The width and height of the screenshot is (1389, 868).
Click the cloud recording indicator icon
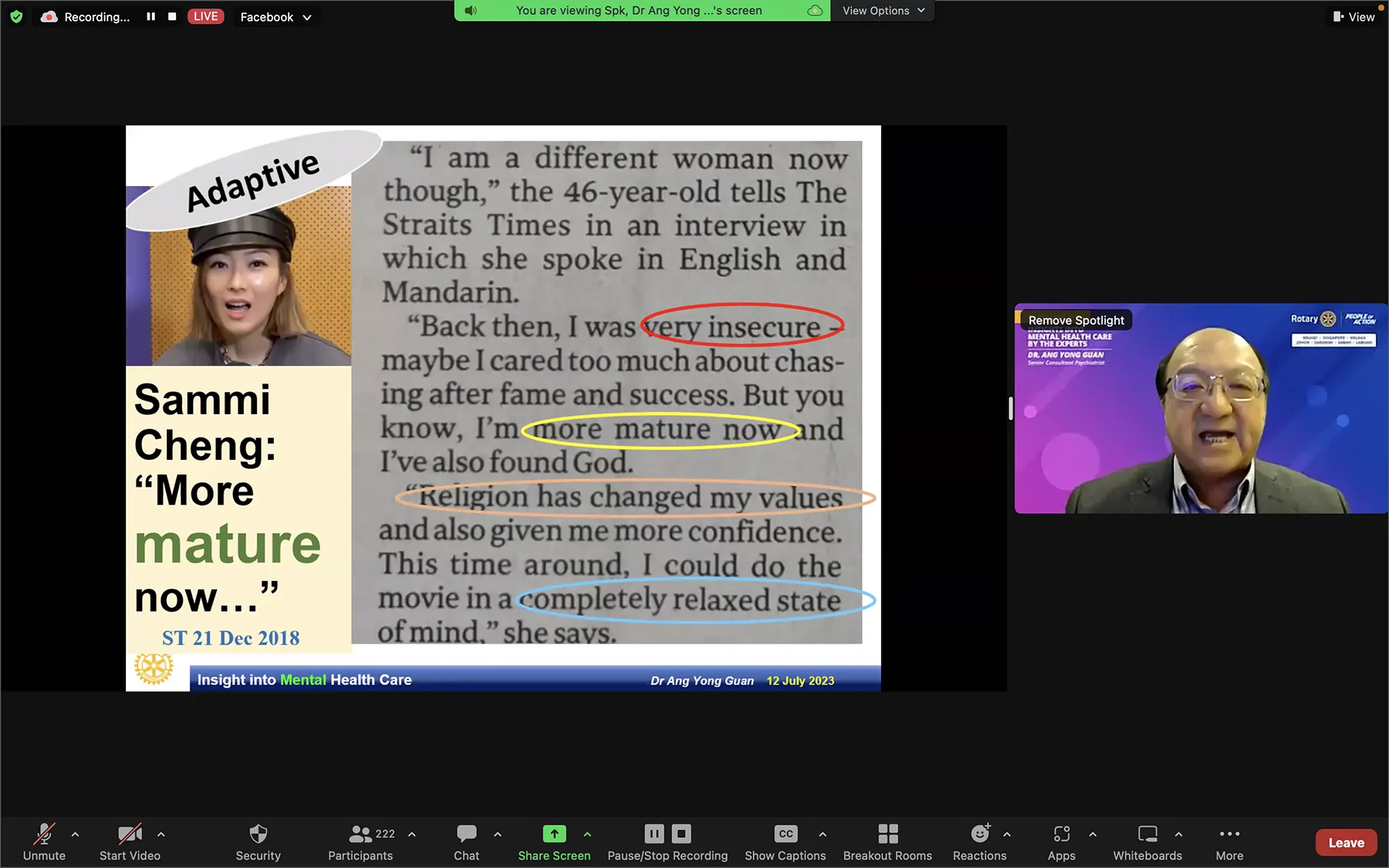49,16
